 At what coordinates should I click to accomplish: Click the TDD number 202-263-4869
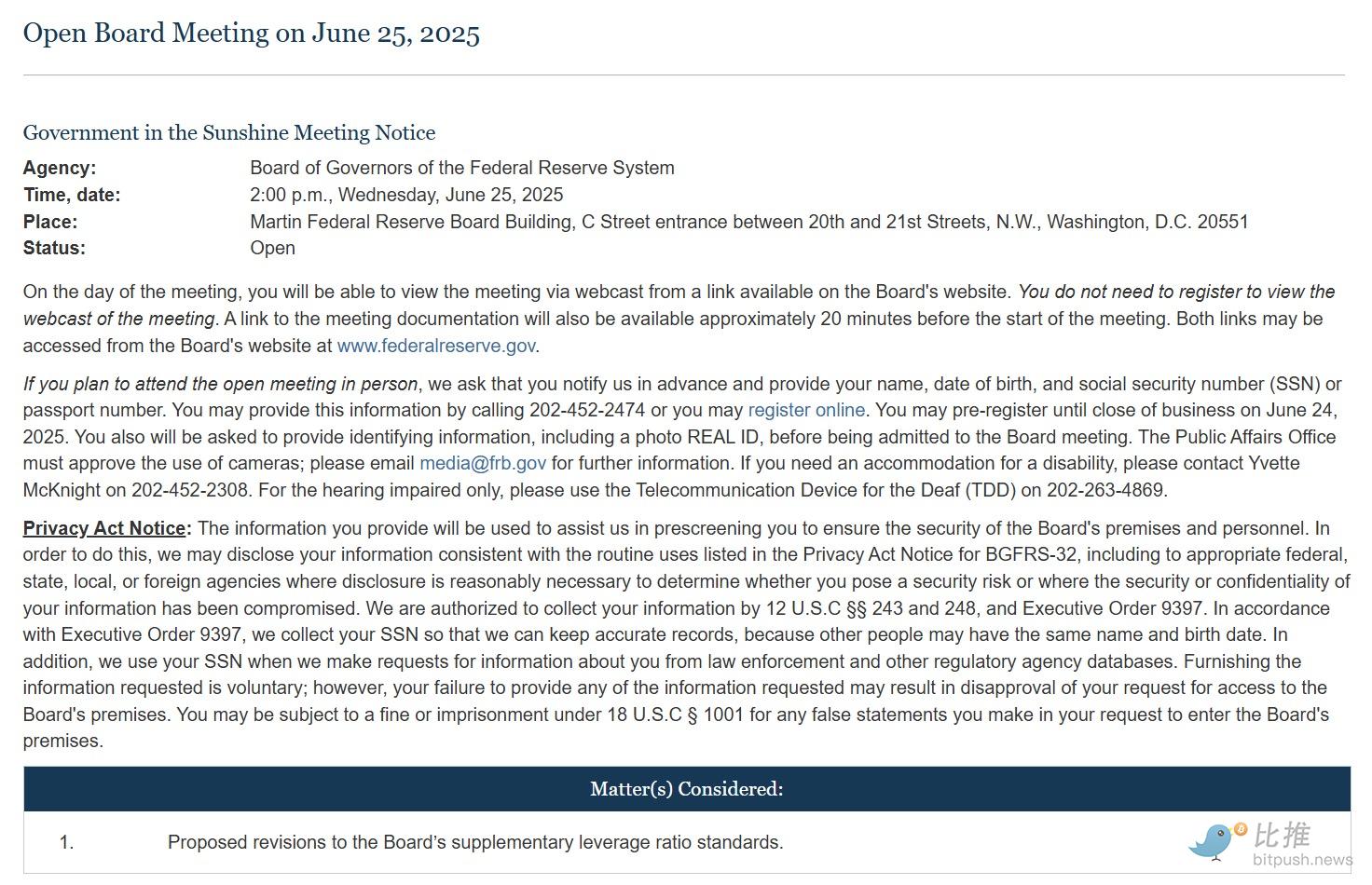click(1104, 490)
